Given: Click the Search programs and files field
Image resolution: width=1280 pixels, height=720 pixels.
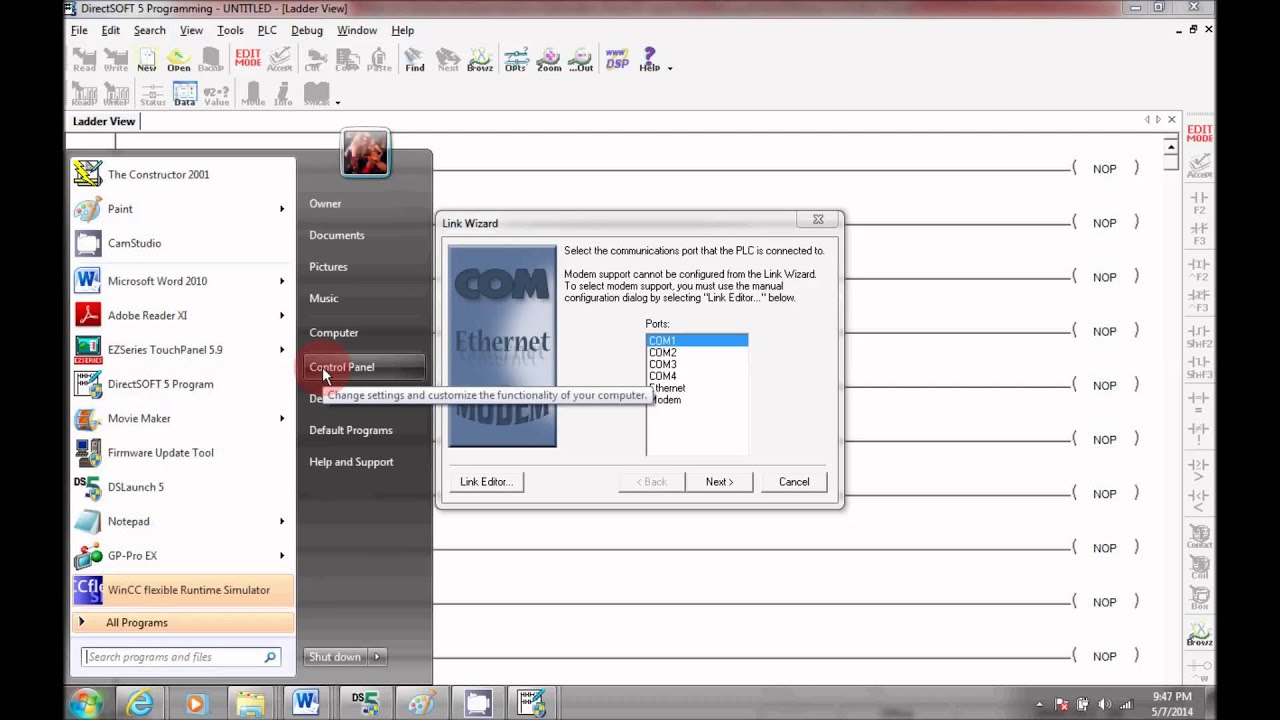Looking at the screenshot, I should [181, 657].
